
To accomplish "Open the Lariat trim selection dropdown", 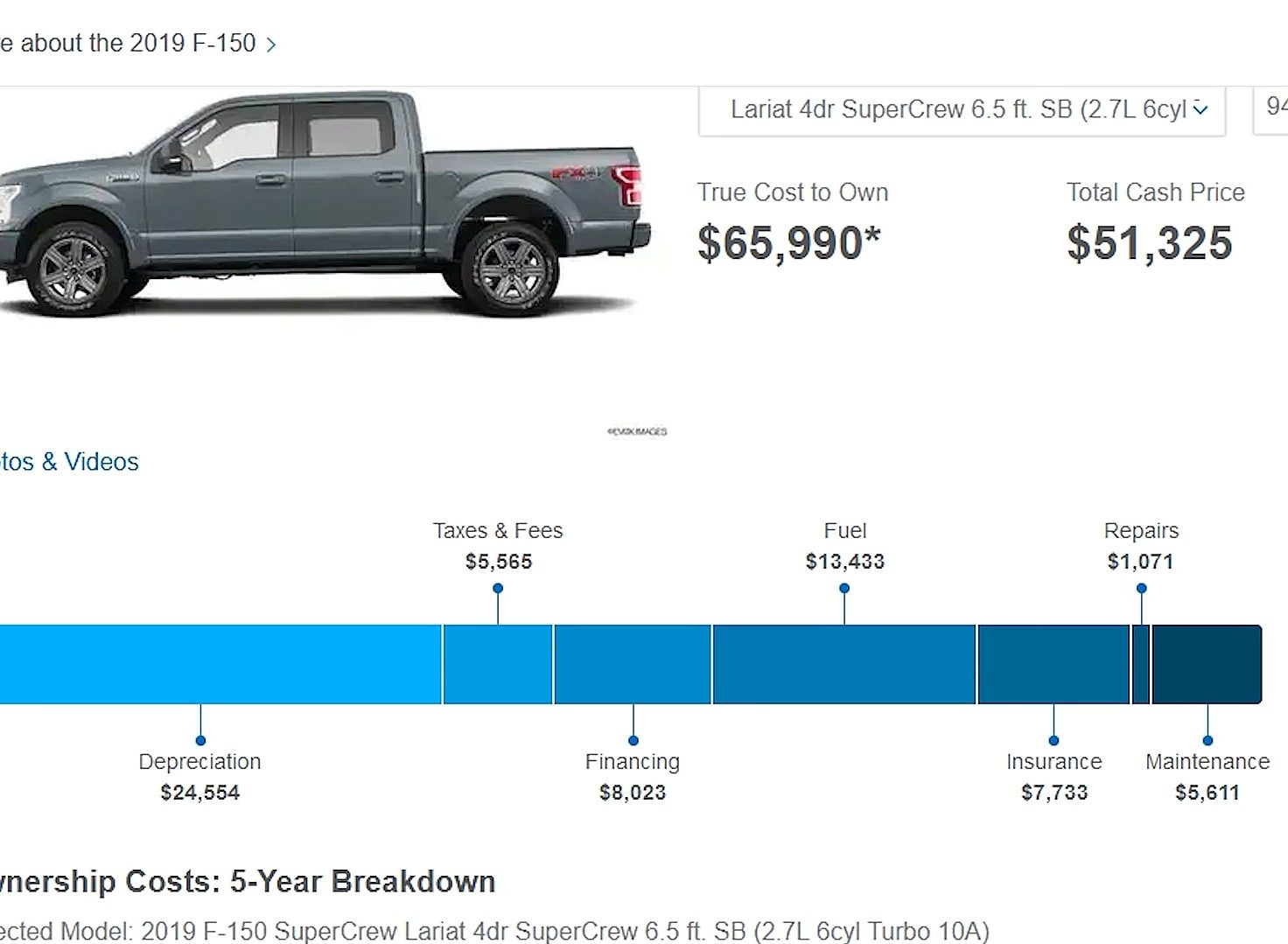I will tap(962, 110).
